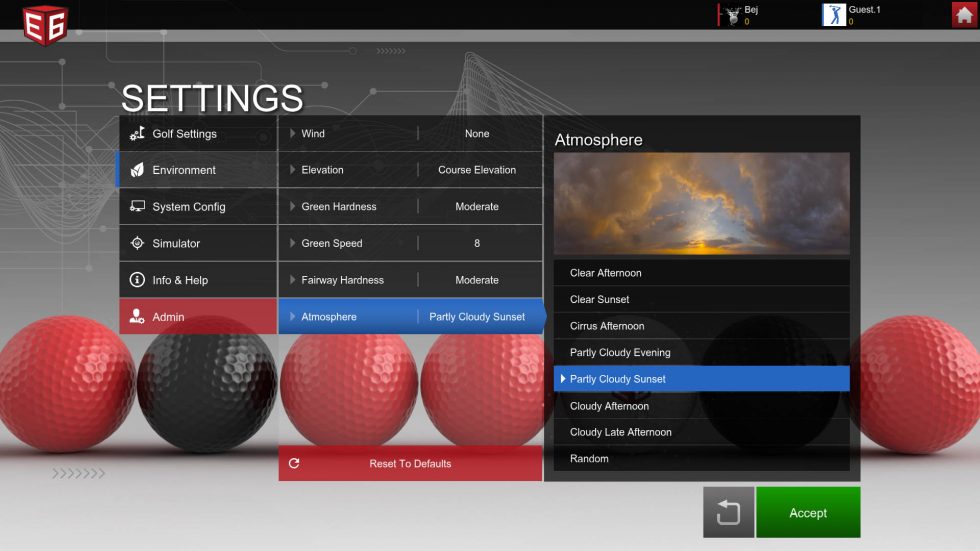The width and height of the screenshot is (980, 551).
Task: Open the Wind value None
Action: coord(477,133)
